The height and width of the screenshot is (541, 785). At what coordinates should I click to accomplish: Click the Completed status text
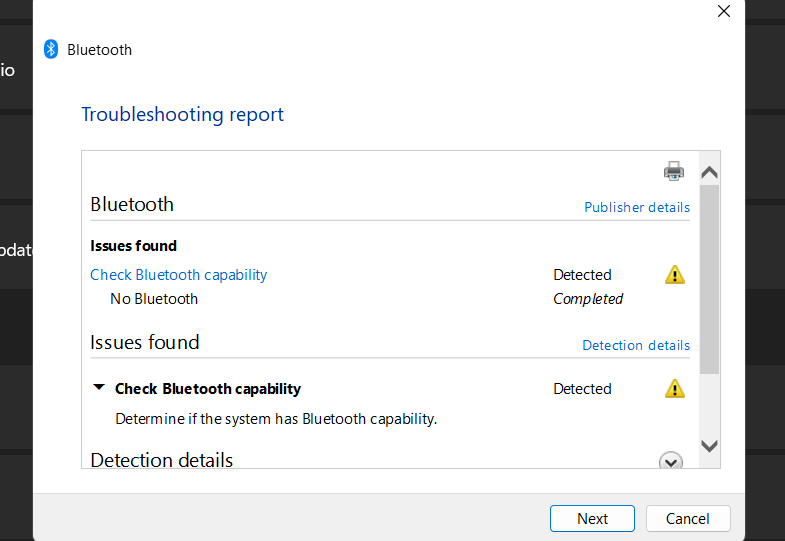[588, 299]
